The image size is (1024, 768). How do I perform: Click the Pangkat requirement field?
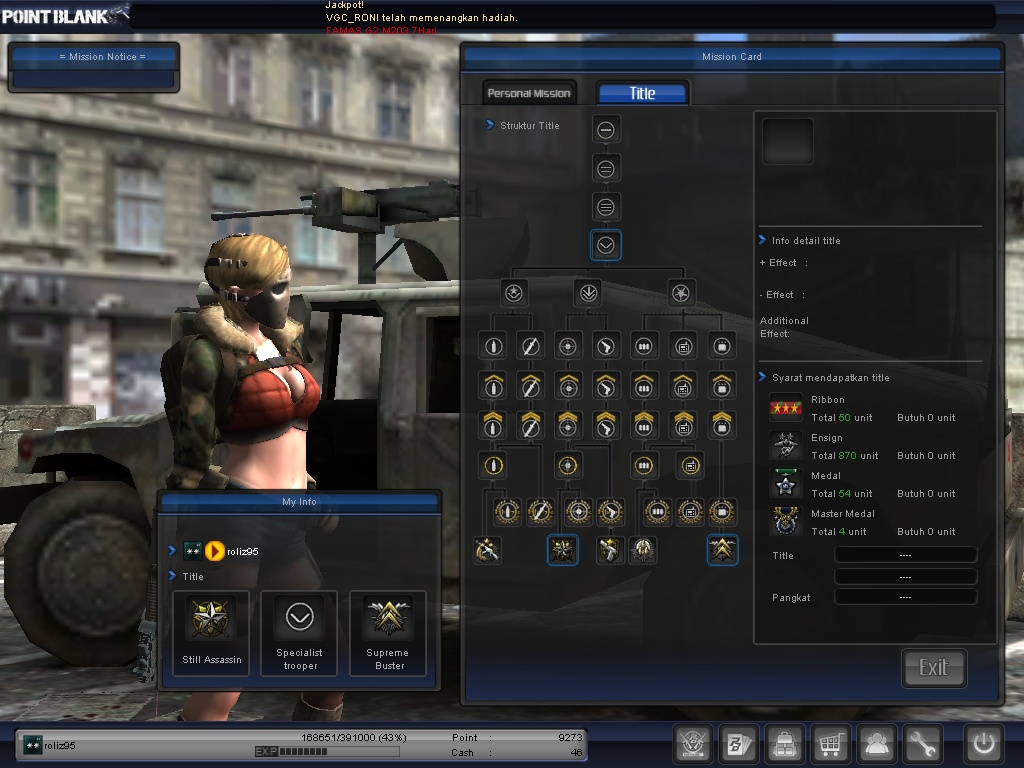pos(905,597)
